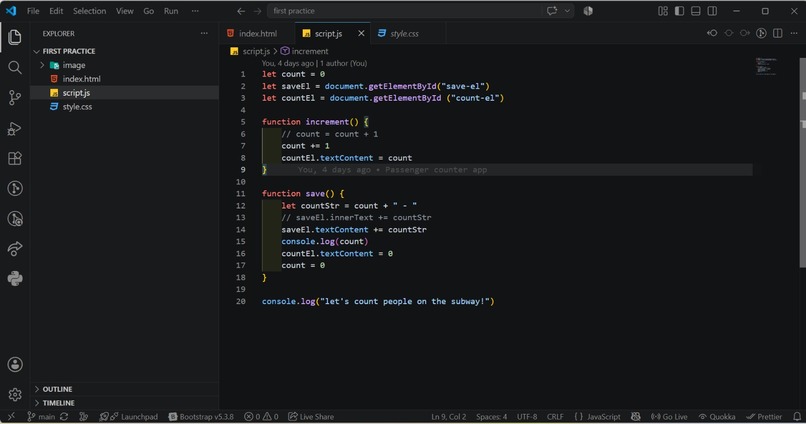This screenshot has width=806, height=424.
Task: Open the Python activity bar view
Action: click(x=15, y=279)
